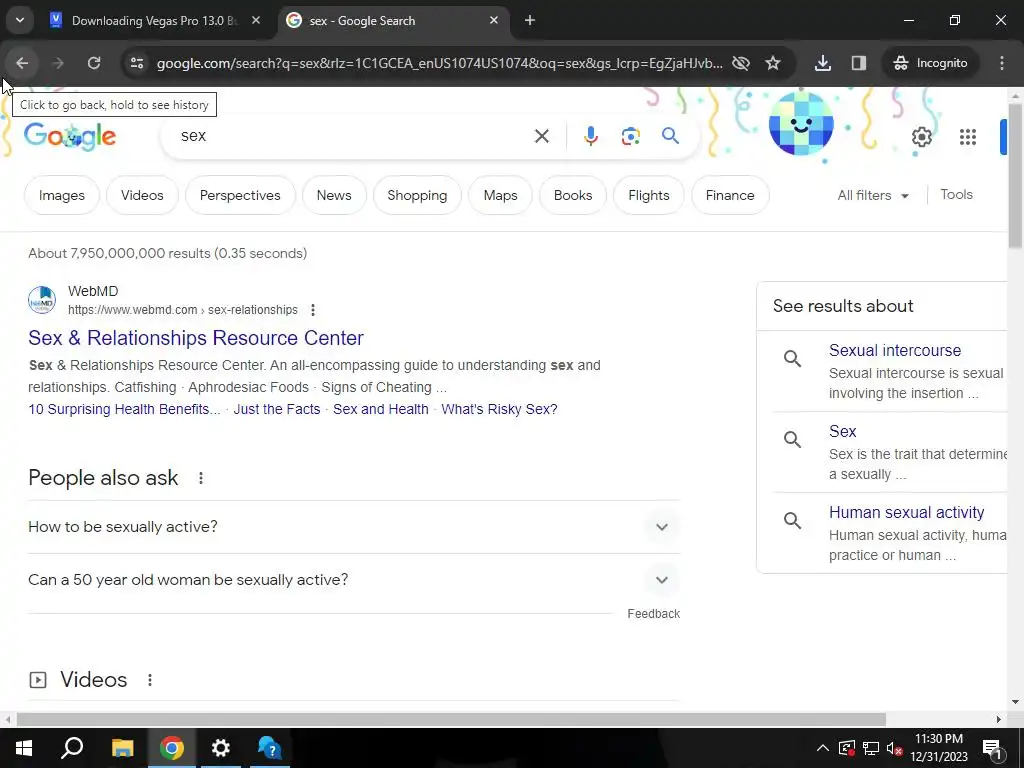This screenshot has width=1024, height=768.
Task: Open the Sex and Health sitelink
Action: point(381,409)
